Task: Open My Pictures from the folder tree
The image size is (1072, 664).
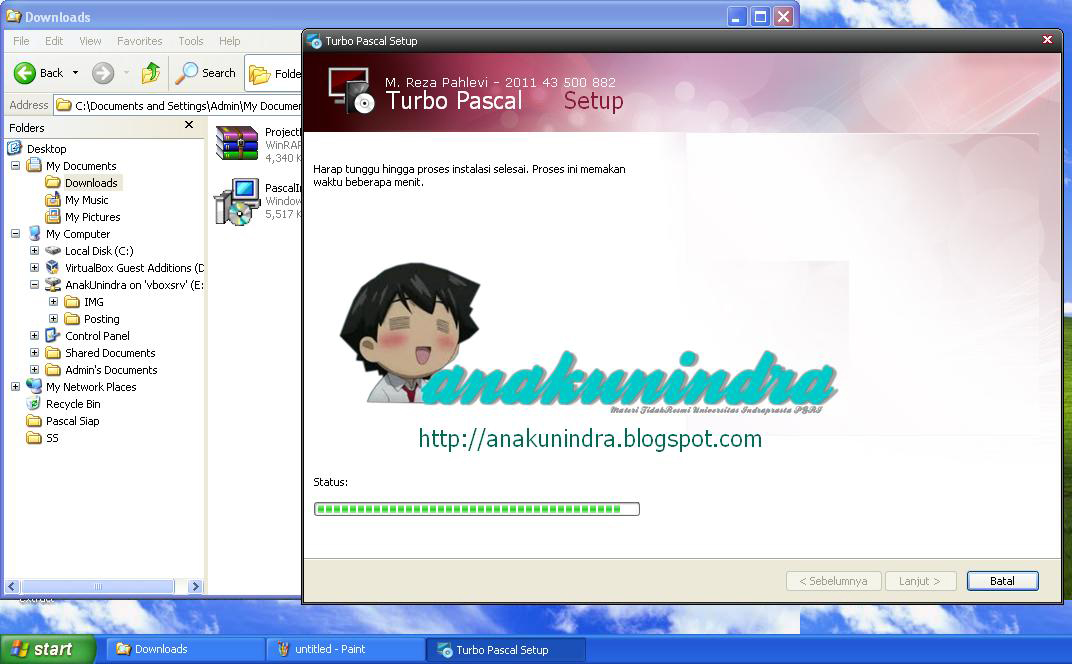Action: pos(93,217)
